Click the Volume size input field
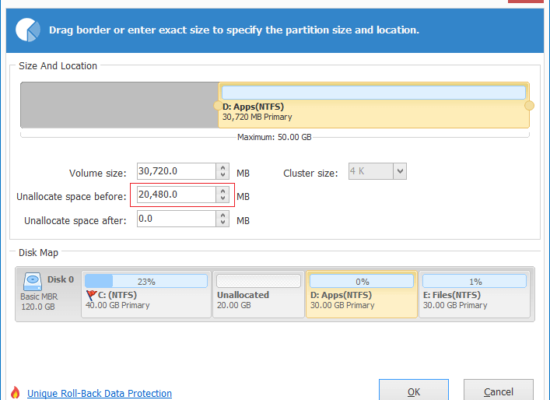The height and width of the screenshot is (400, 550). [x=176, y=171]
